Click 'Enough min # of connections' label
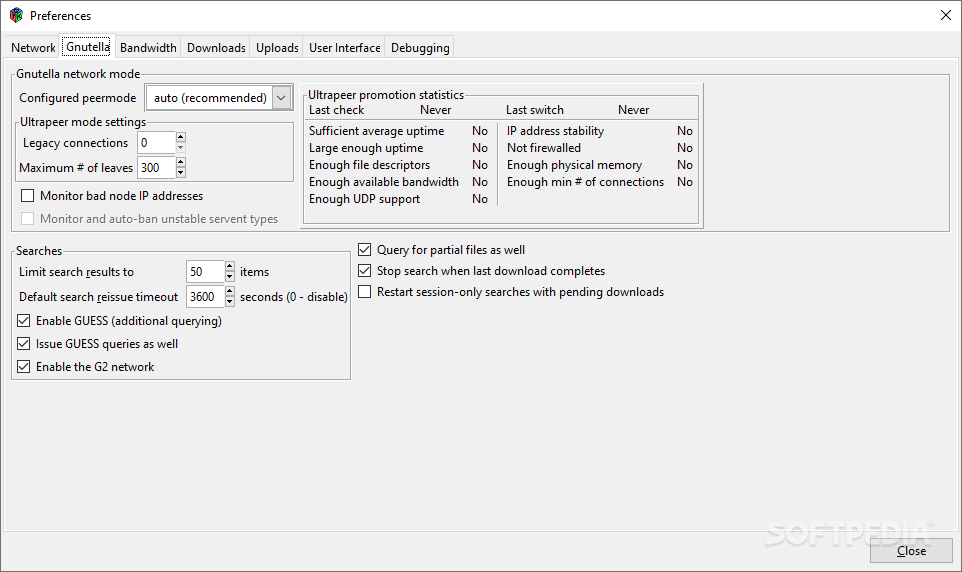 (585, 182)
